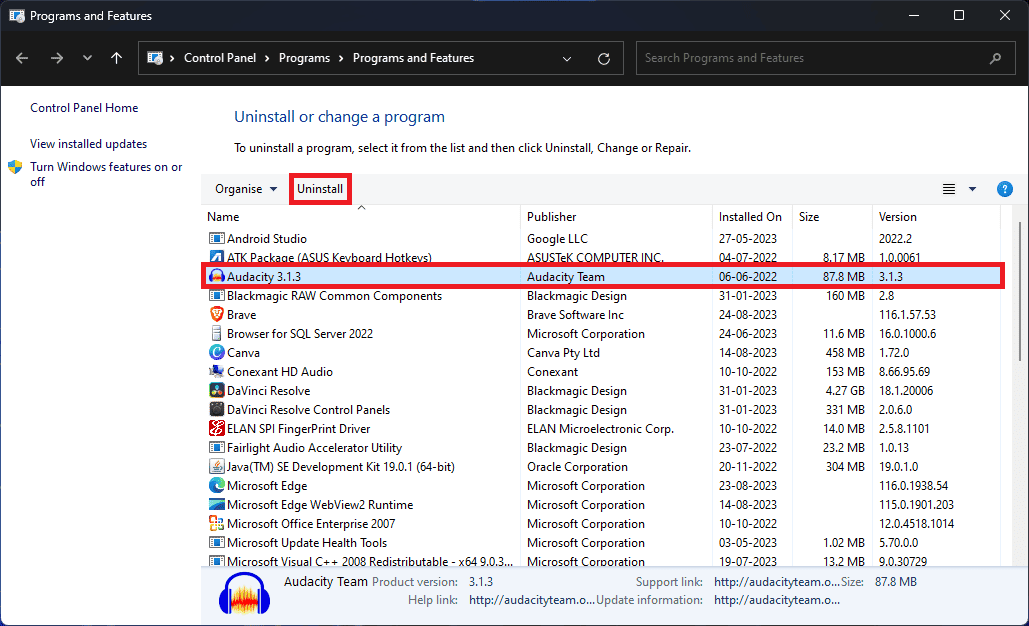This screenshot has width=1029, height=626.
Task: Select Microsoft Office Enterprise 2007 icon
Action: click(x=217, y=524)
